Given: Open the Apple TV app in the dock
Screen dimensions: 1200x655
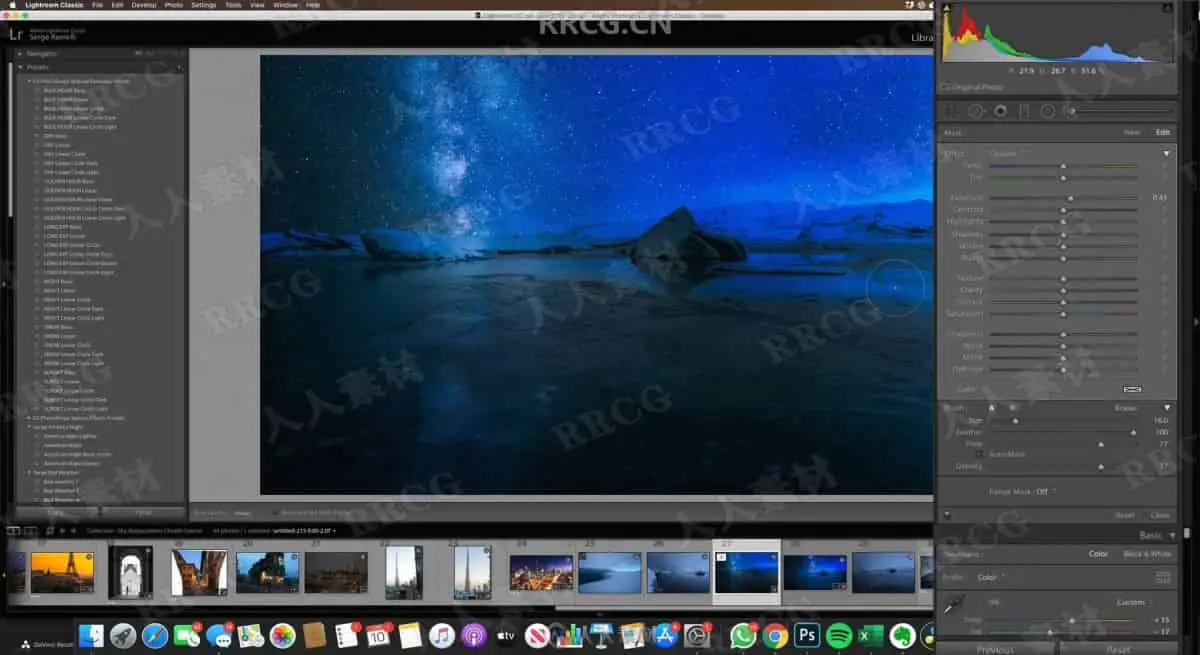Looking at the screenshot, I should tap(506, 635).
